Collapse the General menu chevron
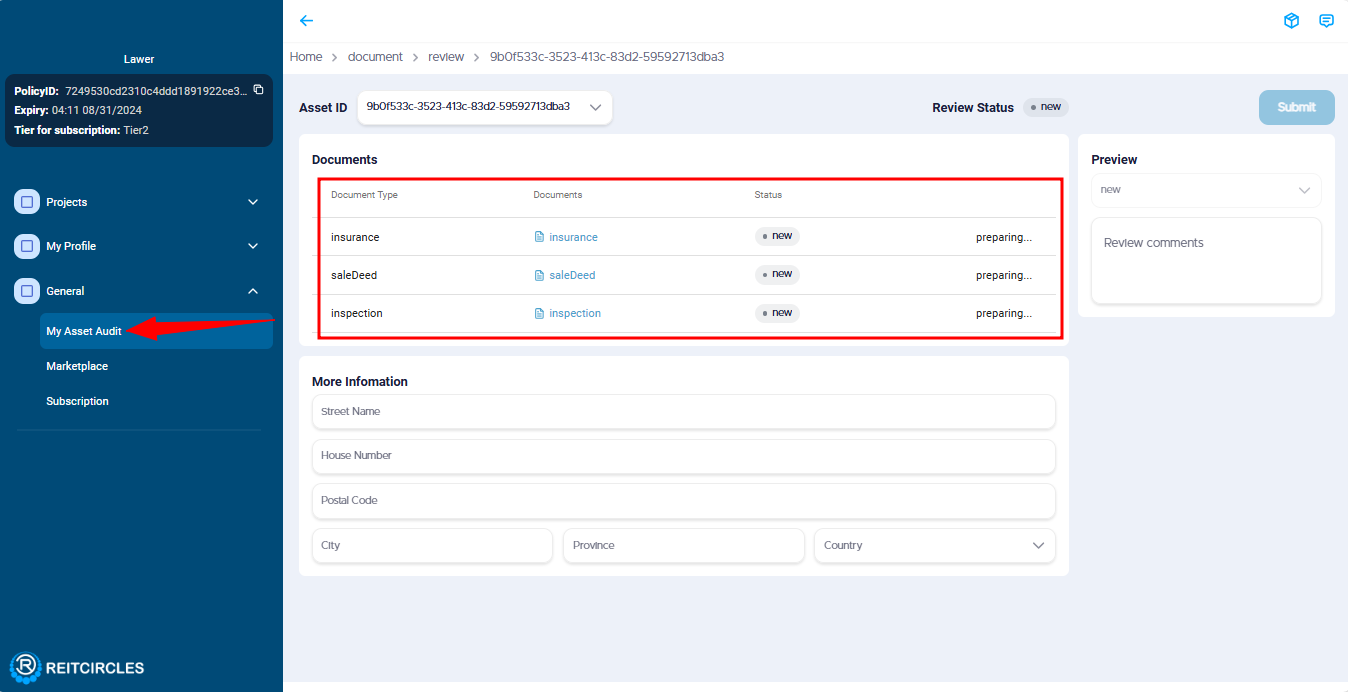Image resolution: width=1348 pixels, height=692 pixels. coord(253,291)
